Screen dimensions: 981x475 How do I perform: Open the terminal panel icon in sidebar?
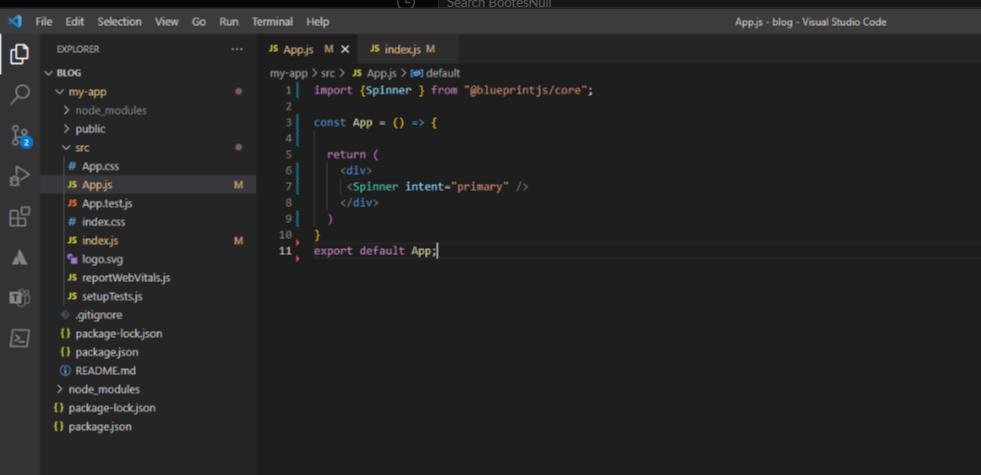(x=19, y=339)
